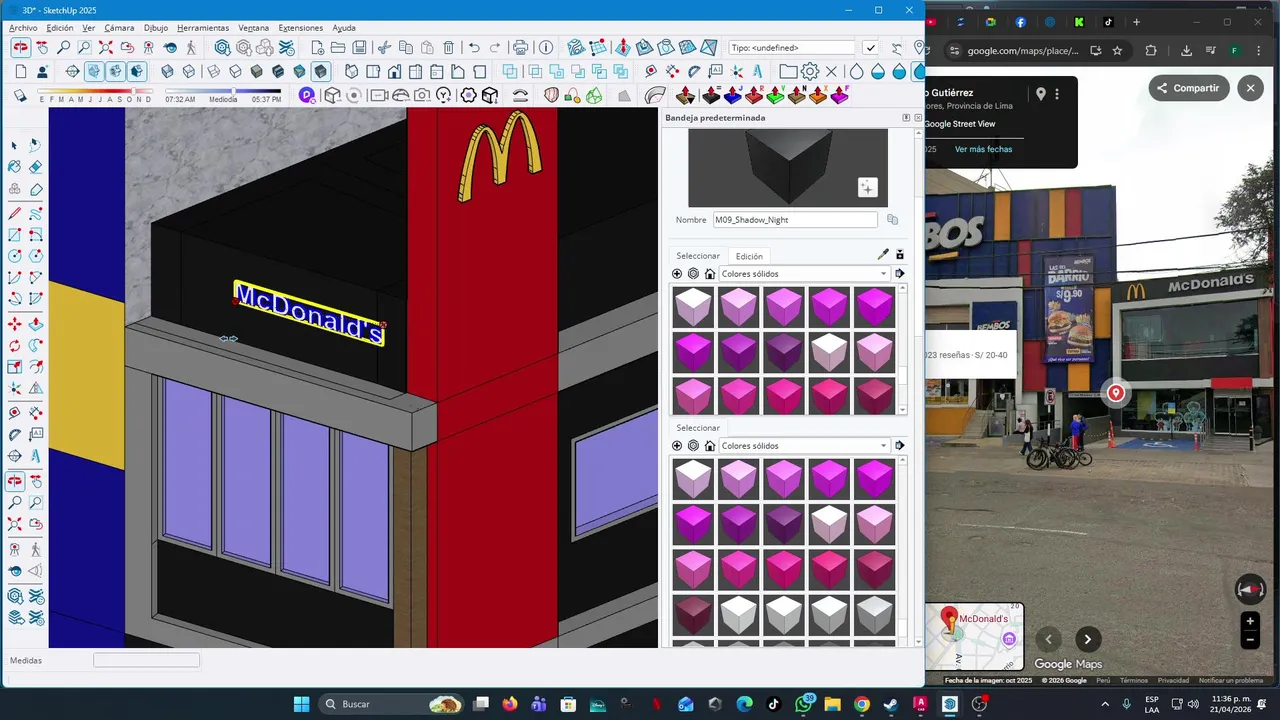Open details arrow of lower material browser
This screenshot has height=720, width=1280.
(x=900, y=446)
